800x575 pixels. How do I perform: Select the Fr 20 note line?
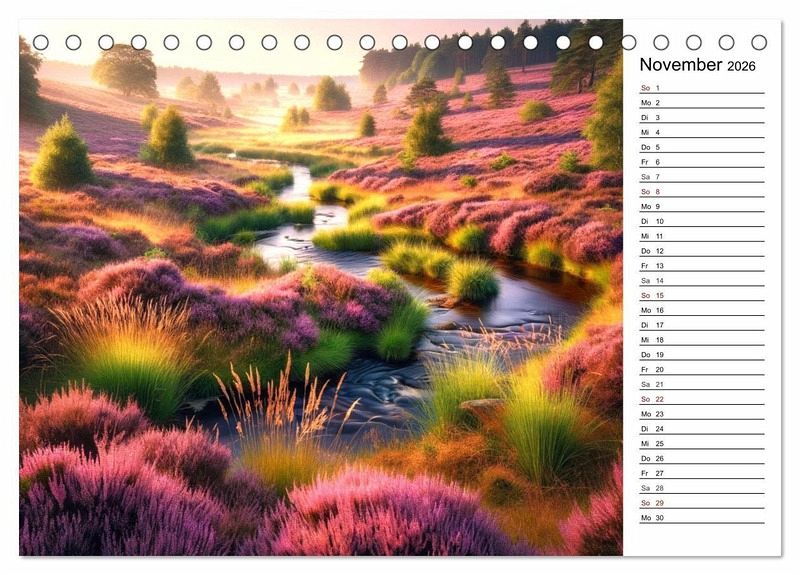(x=701, y=369)
